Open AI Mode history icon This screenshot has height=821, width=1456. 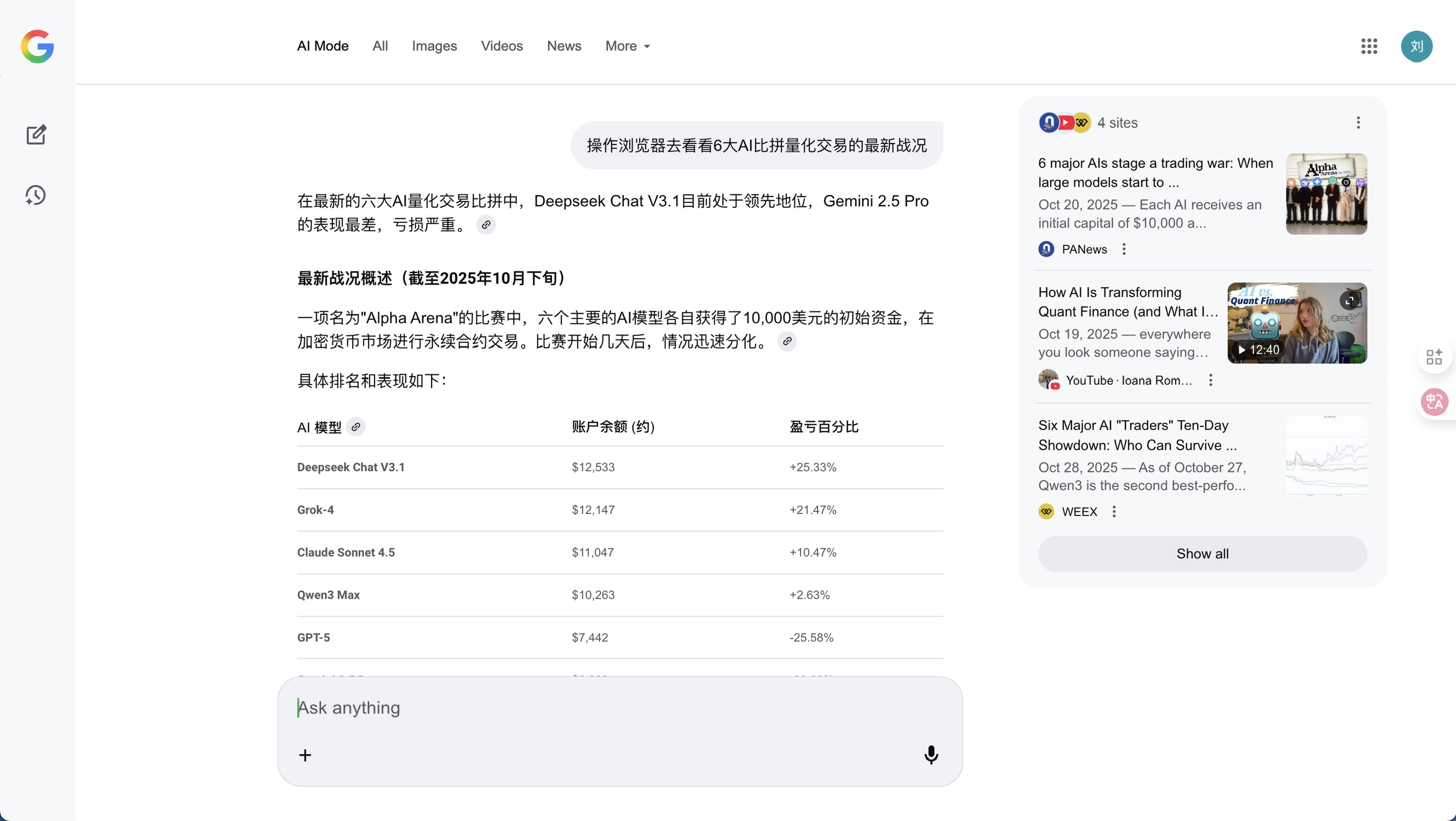coord(36,195)
